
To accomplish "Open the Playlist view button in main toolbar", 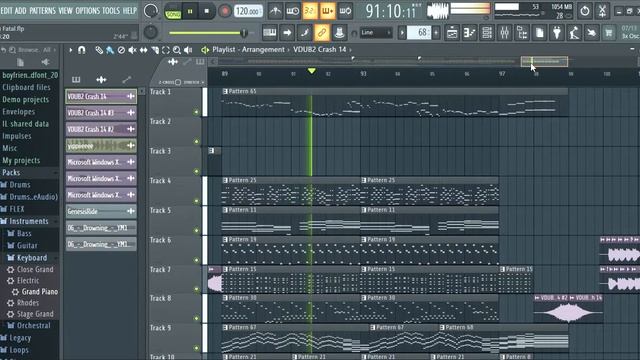I will (452, 33).
